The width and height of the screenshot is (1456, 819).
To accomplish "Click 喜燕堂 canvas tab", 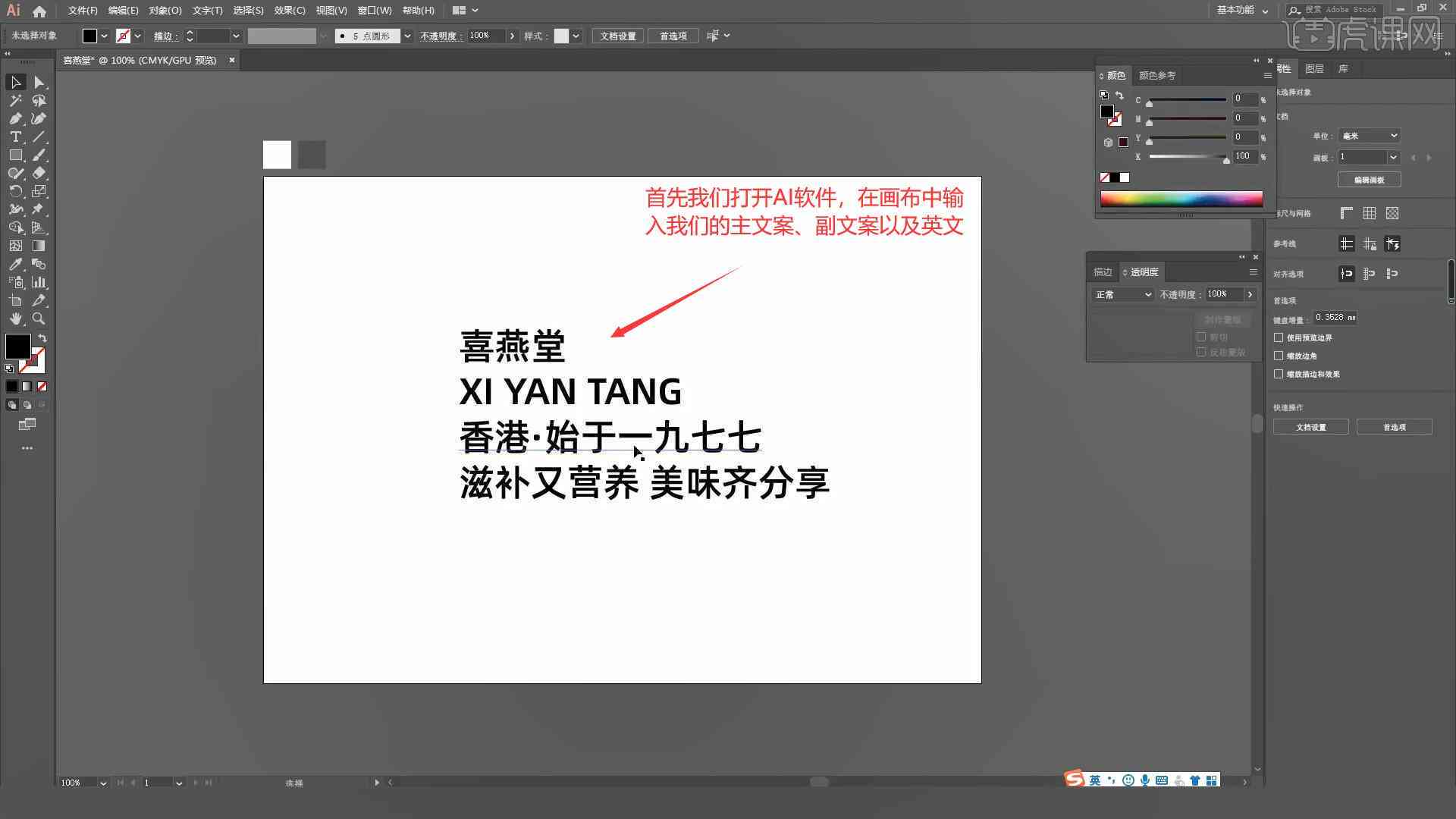I will [x=139, y=60].
